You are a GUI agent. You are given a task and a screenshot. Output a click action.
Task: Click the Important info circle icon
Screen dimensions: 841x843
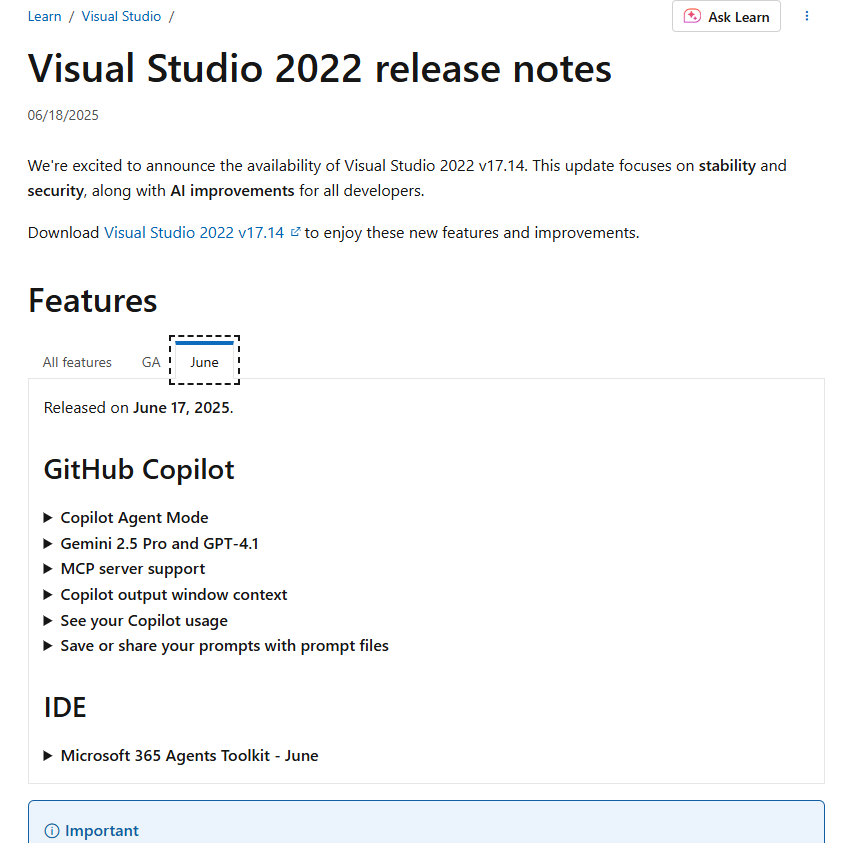(52, 831)
